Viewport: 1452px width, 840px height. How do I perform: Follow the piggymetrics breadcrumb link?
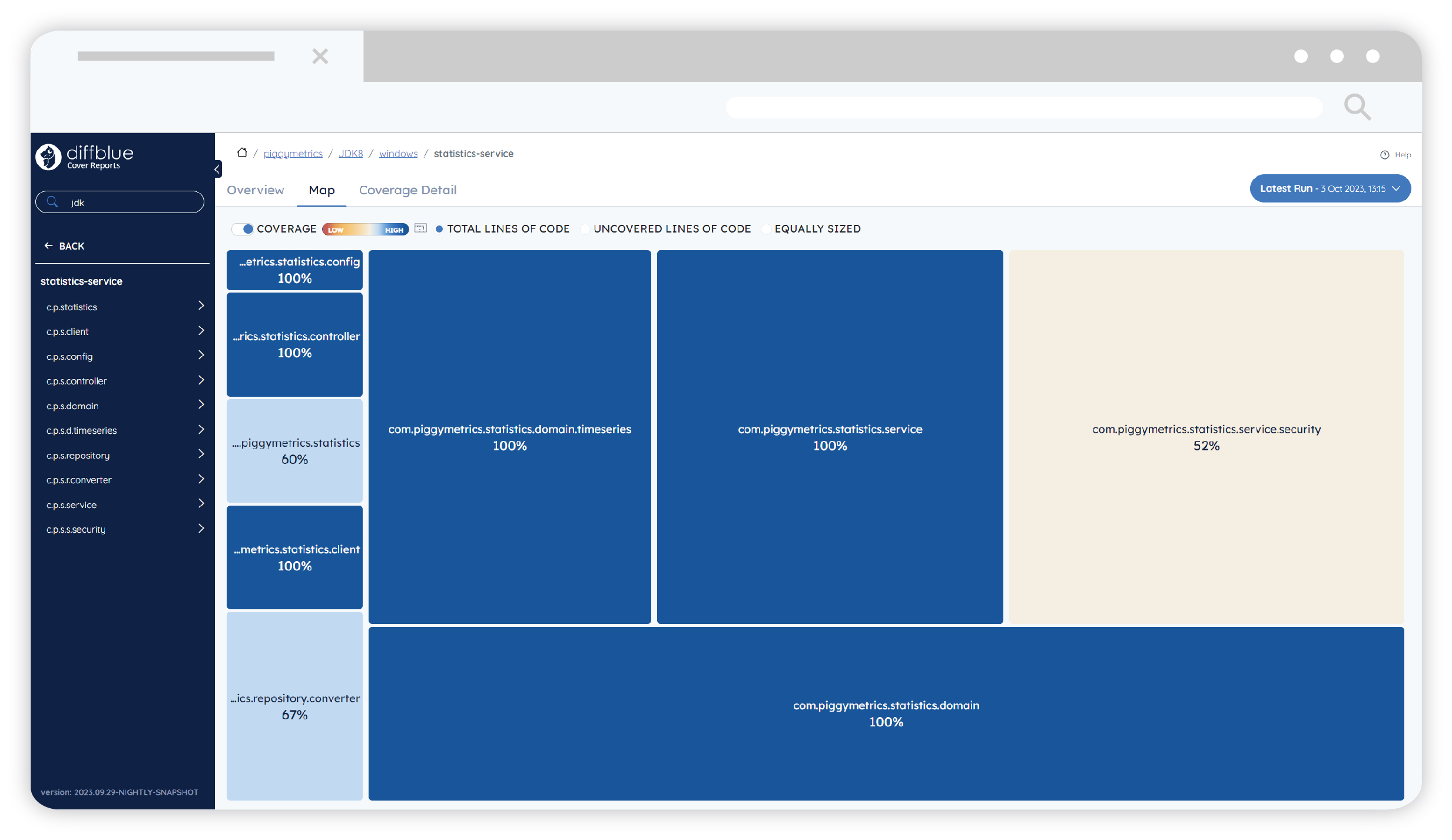point(293,154)
